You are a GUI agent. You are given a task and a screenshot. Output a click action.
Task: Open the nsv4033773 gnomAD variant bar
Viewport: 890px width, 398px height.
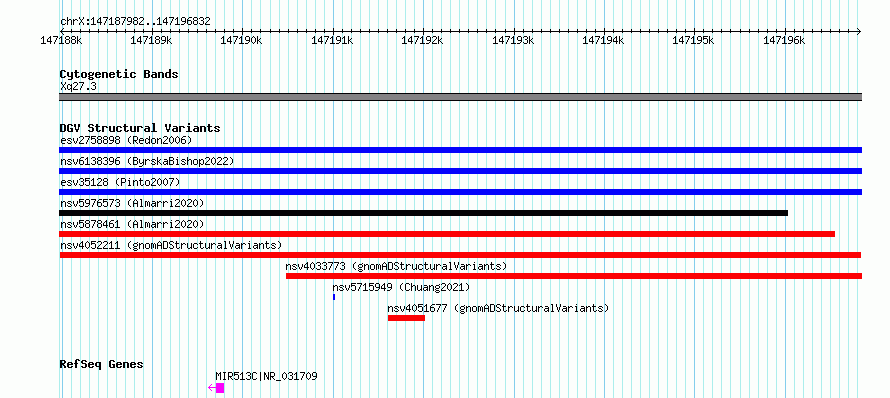574,276
